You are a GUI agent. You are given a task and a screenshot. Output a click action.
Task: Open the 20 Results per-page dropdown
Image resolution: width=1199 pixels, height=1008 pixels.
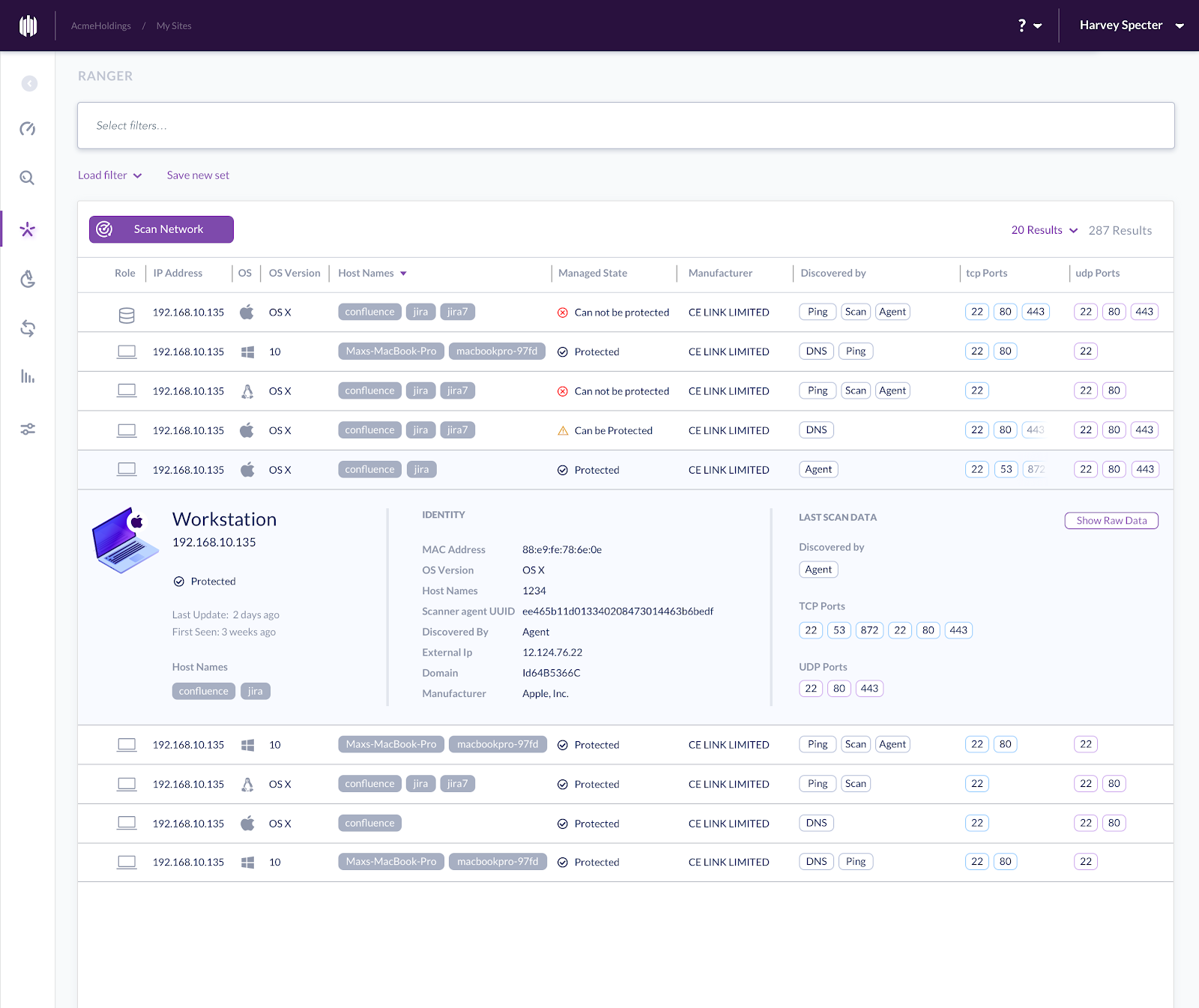tap(1044, 230)
